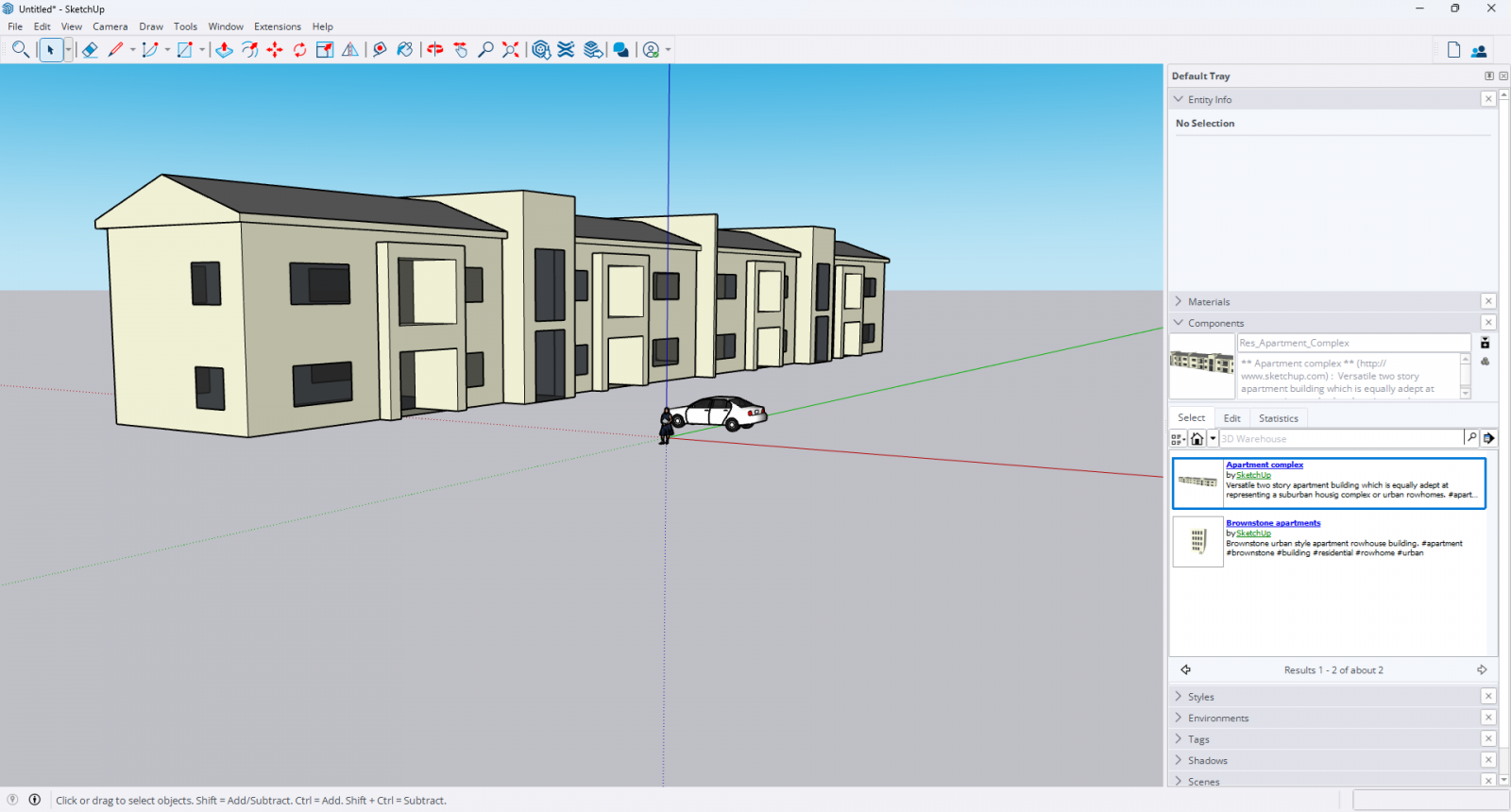Click the Apartment complex link
Screen dimensions: 1511x812
click(1264, 465)
